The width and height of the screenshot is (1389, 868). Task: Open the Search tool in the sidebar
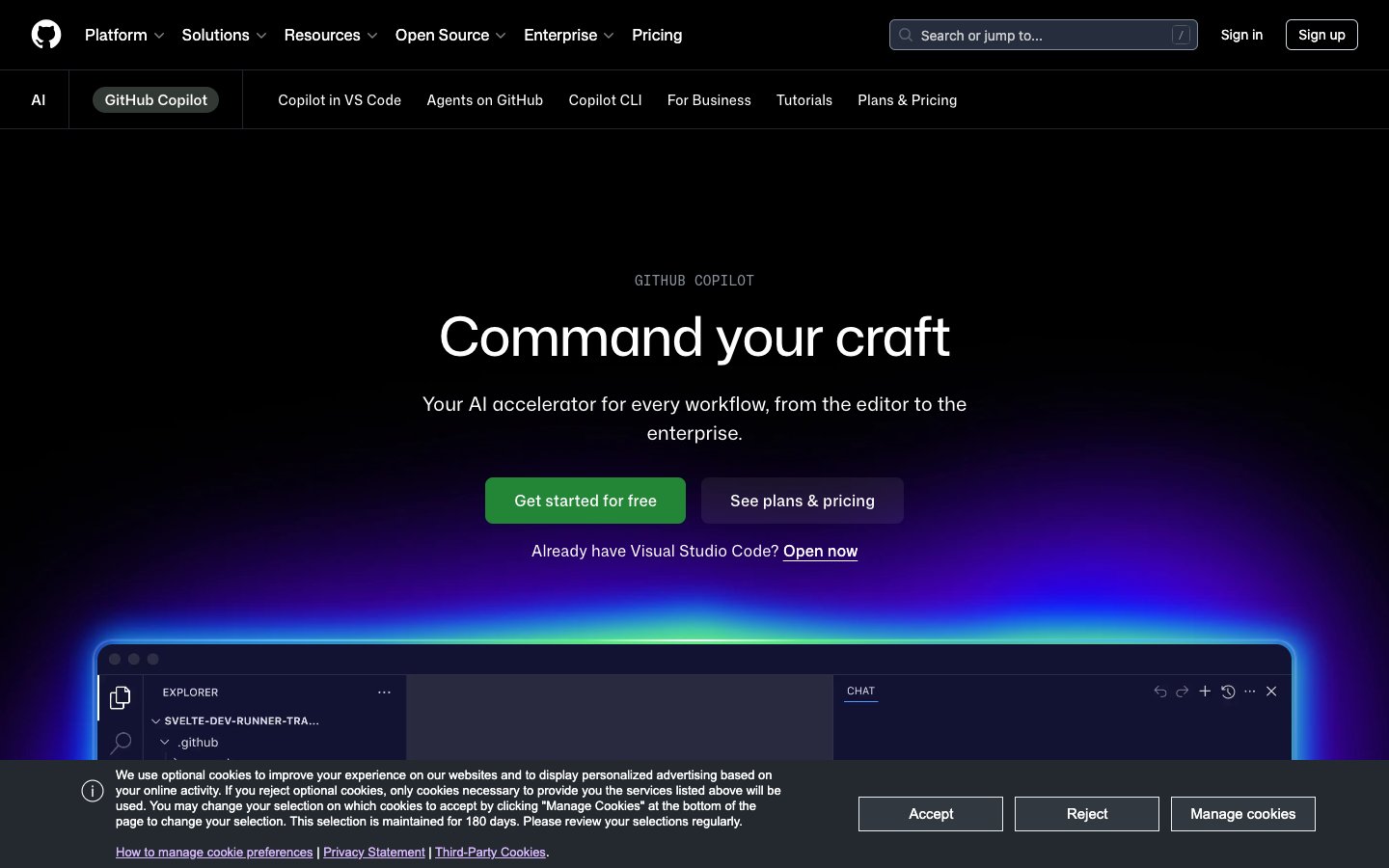point(121,743)
